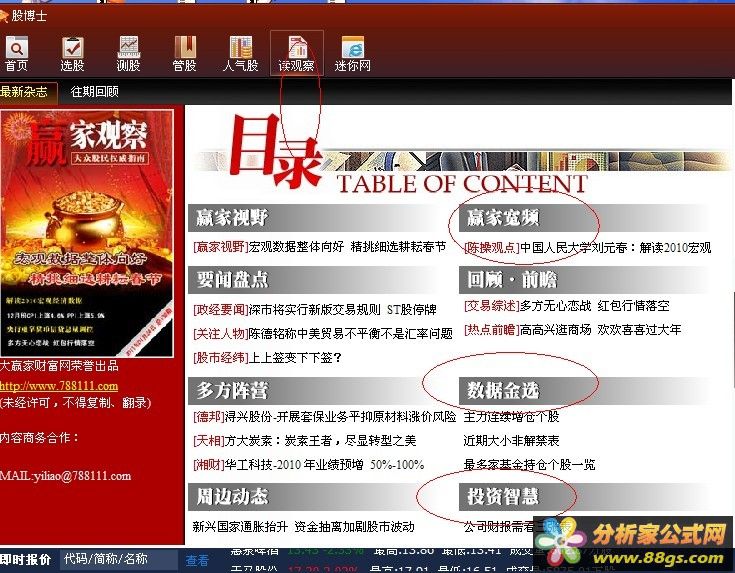Open [关注人物]陈德铭称中美贸易 article

322,333
